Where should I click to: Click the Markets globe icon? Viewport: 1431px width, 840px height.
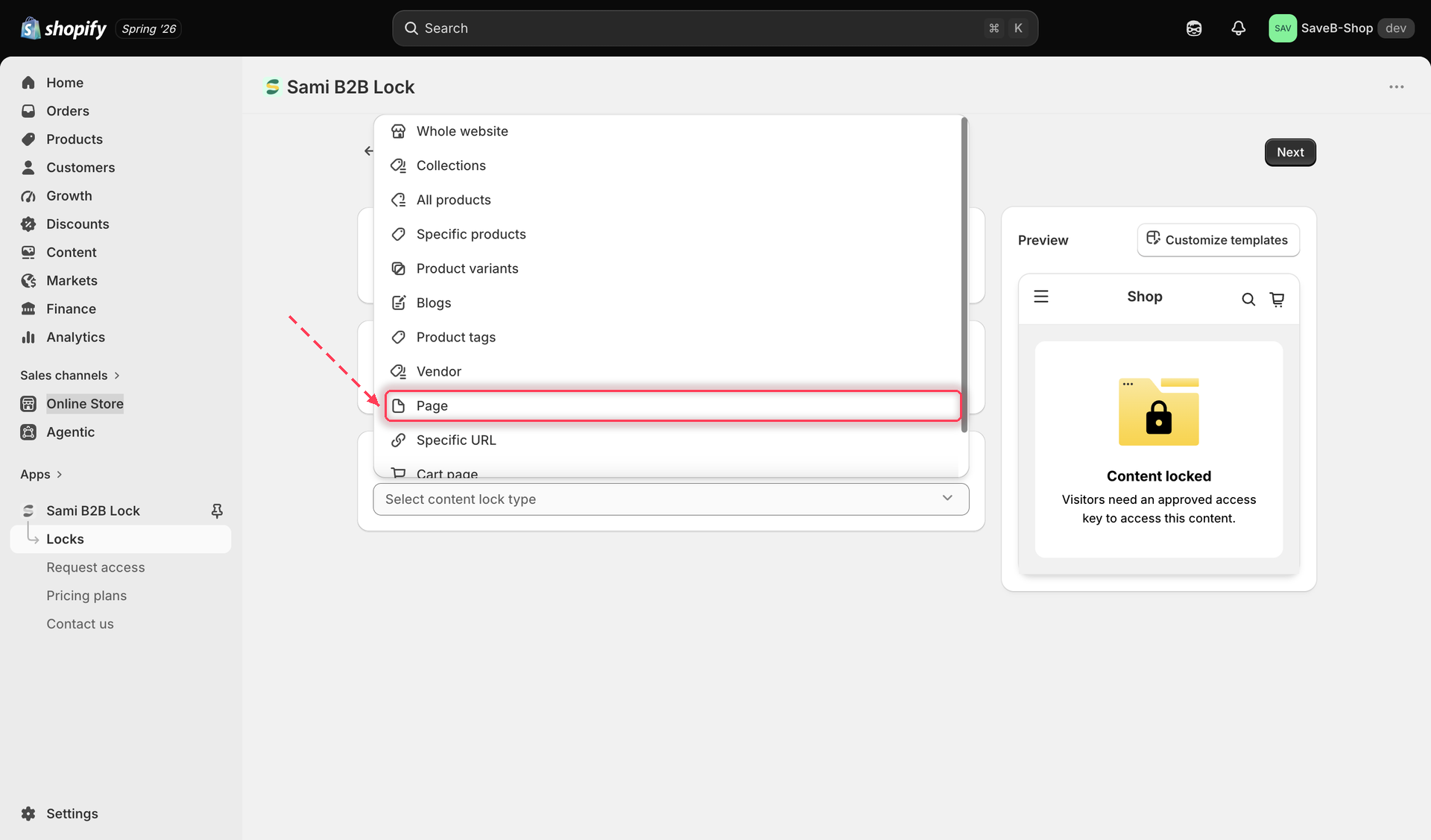point(28,280)
